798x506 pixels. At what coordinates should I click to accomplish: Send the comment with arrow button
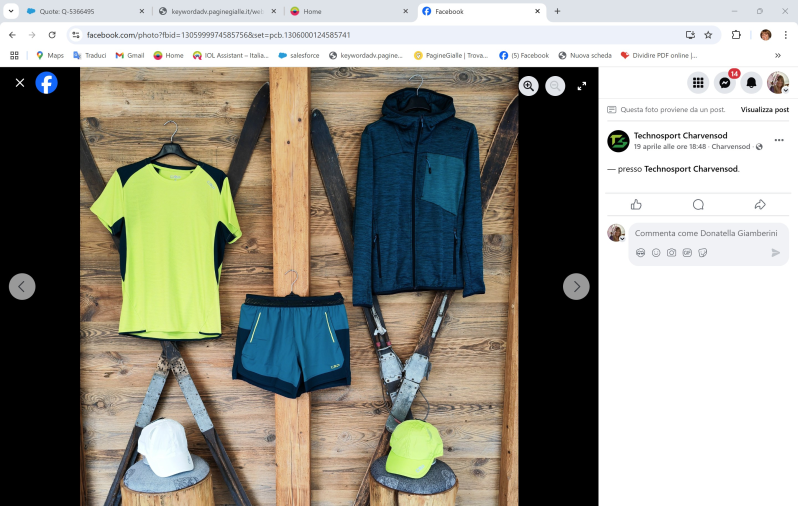[x=775, y=252]
